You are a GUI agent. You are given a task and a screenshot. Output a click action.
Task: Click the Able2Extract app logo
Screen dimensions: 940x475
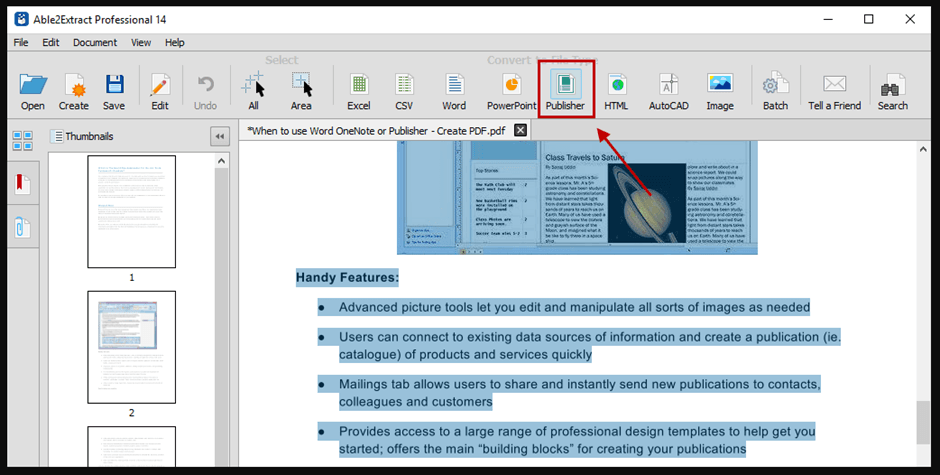pos(22,19)
